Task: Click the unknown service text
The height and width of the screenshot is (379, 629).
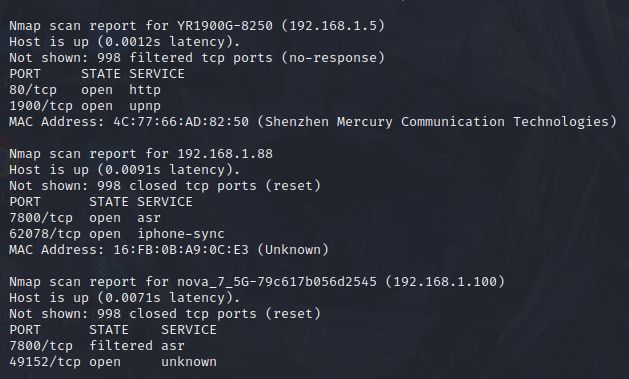Action: pyautogui.click(x=189, y=362)
